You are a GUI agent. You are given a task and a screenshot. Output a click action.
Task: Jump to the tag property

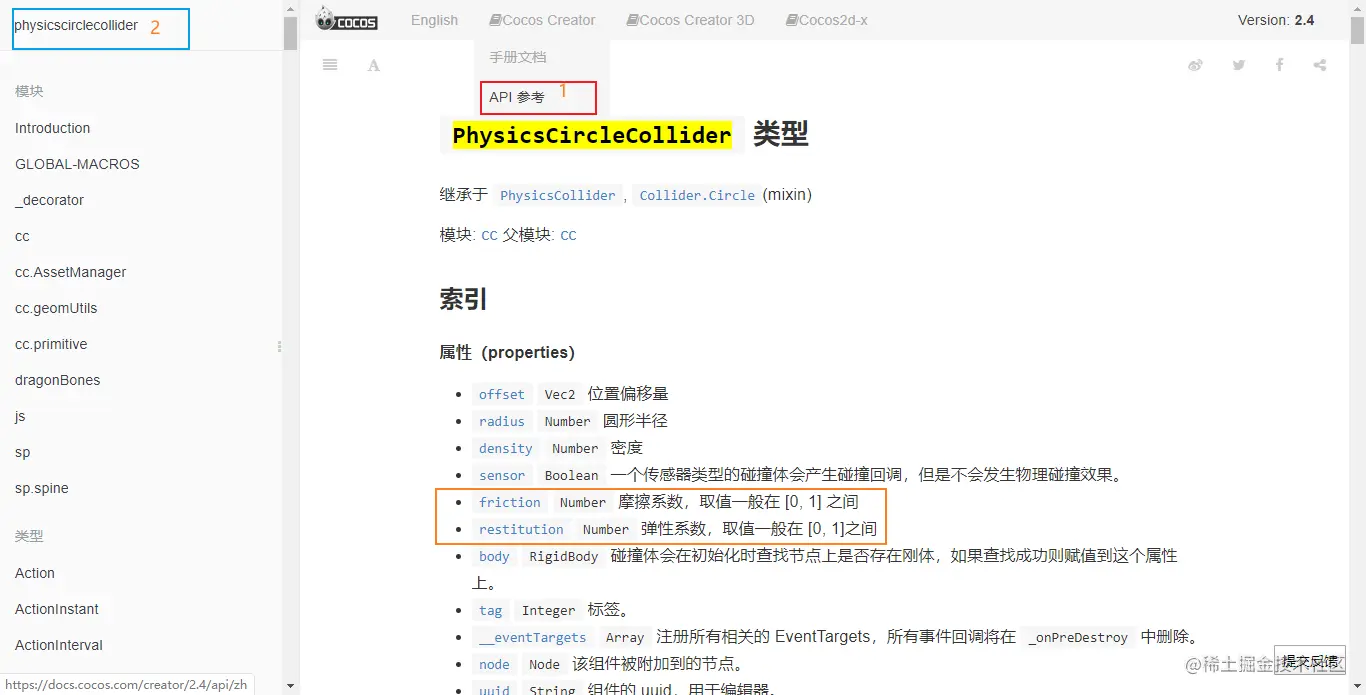(490, 610)
